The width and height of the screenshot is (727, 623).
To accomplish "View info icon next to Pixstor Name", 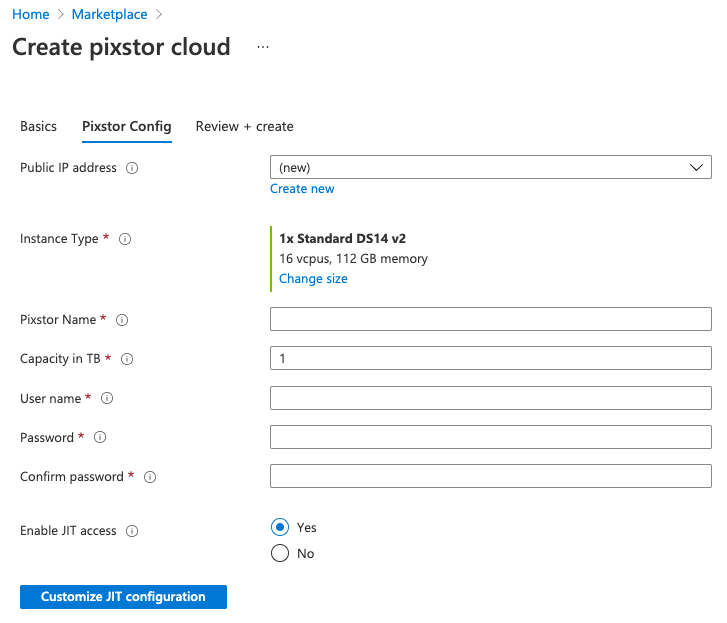I will pyautogui.click(x=122, y=320).
